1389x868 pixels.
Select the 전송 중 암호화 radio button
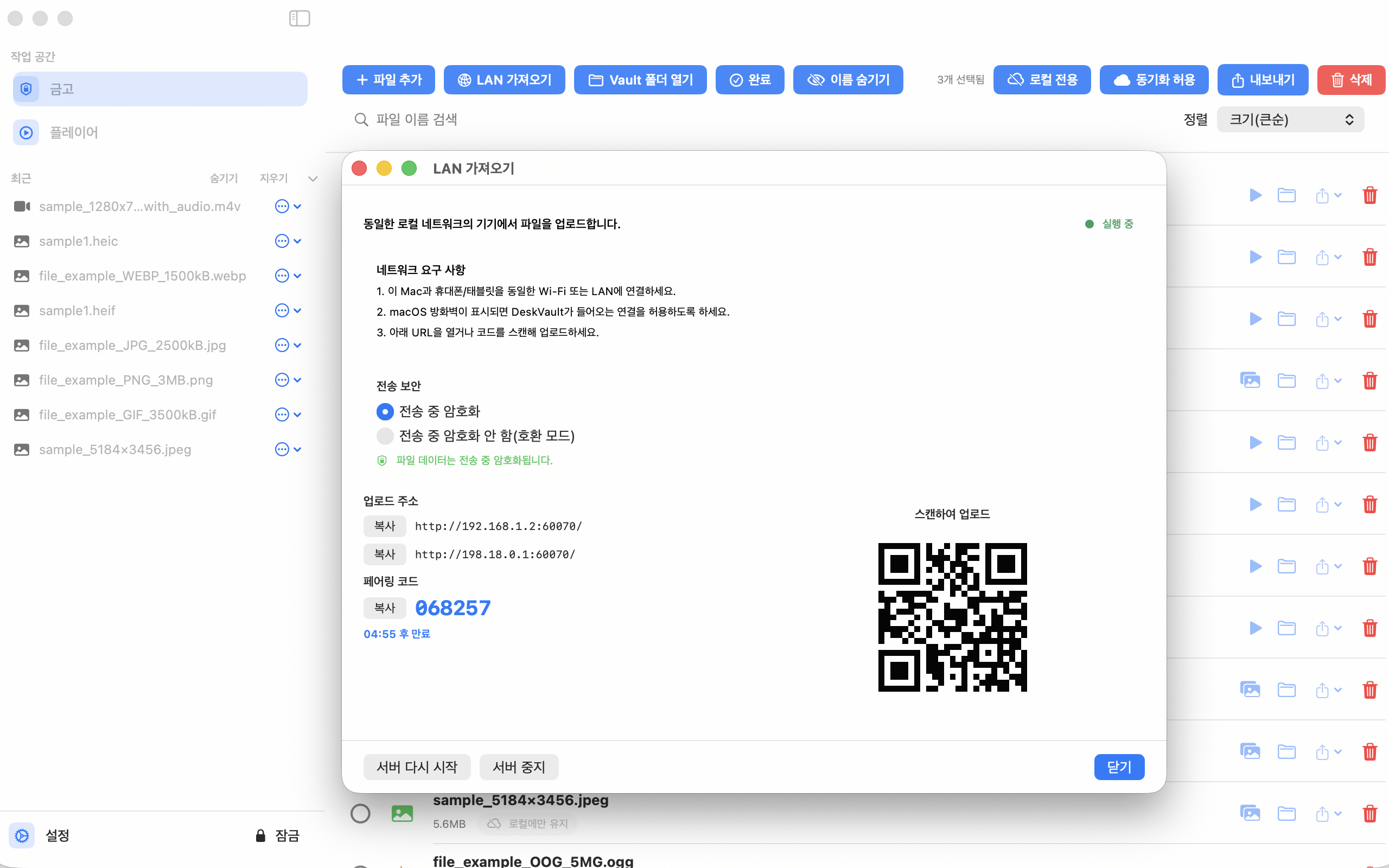(x=385, y=411)
